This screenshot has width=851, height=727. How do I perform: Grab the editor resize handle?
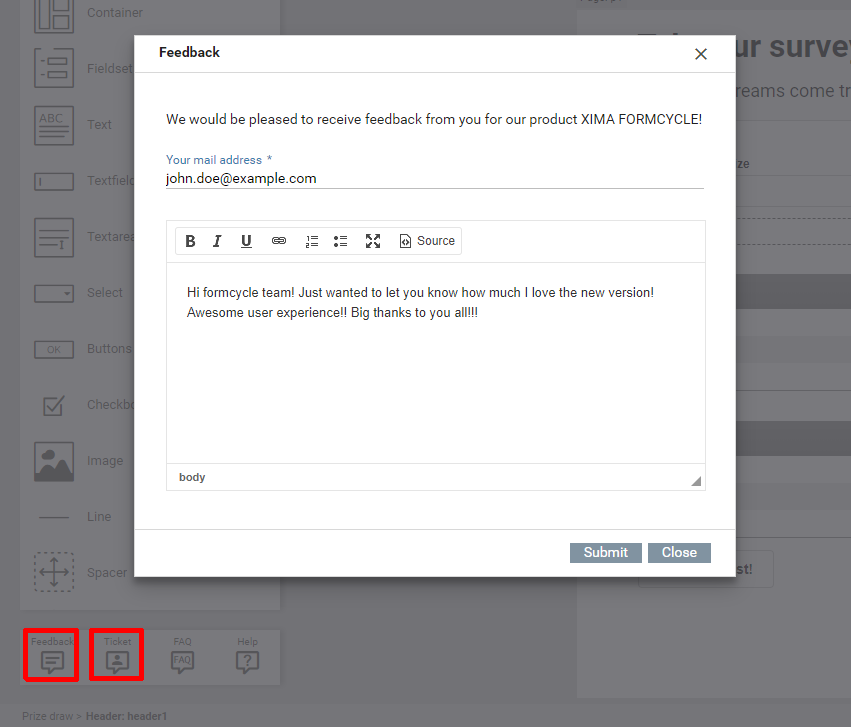pos(696,481)
